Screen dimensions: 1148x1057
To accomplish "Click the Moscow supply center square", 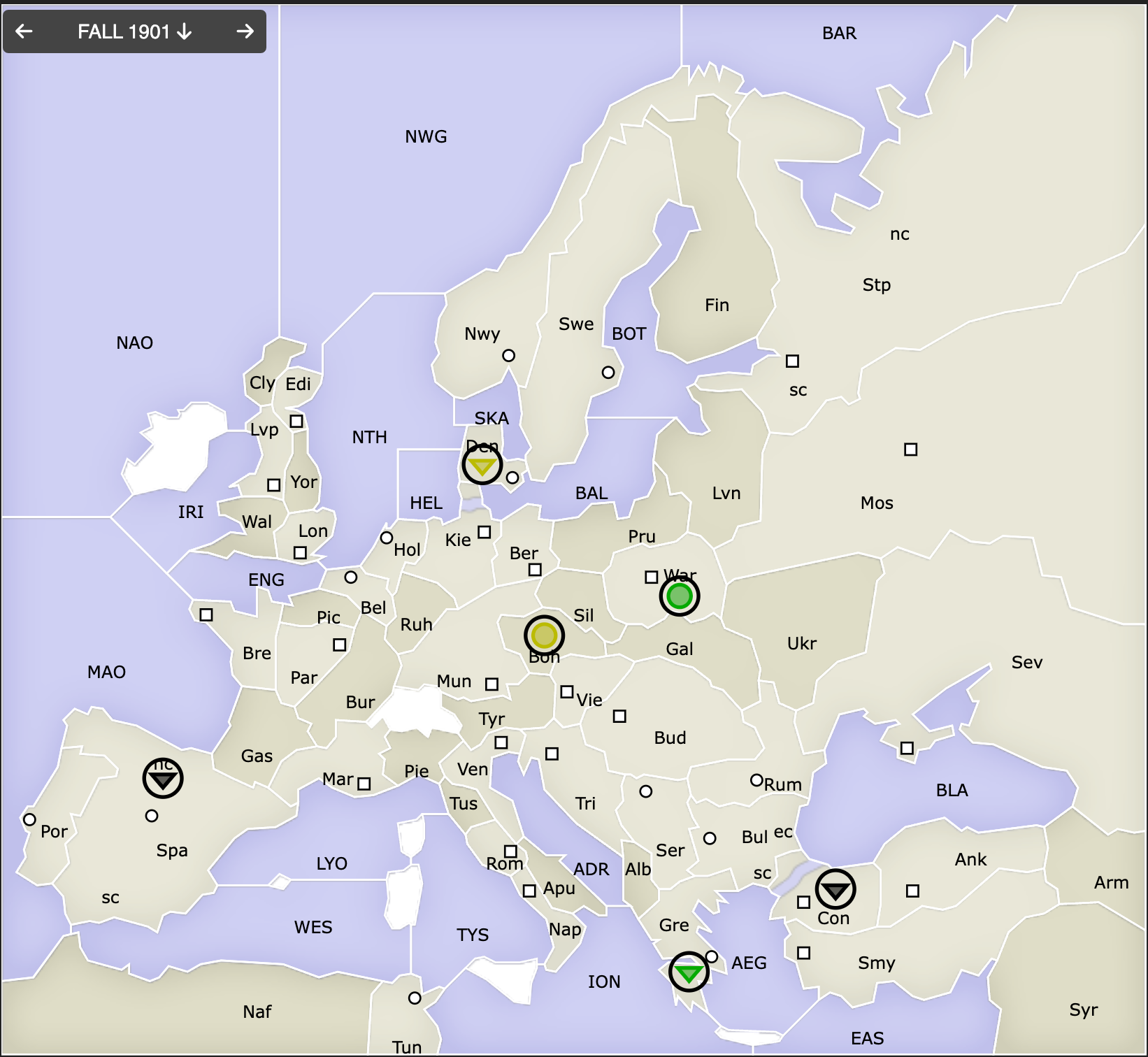I will [910, 450].
